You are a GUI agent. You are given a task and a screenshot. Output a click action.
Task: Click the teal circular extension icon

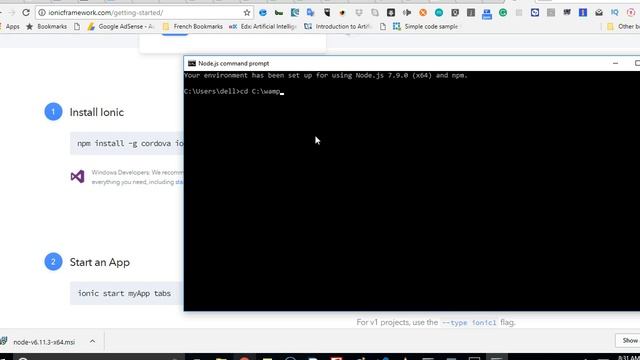pyautogui.click(x=439, y=13)
